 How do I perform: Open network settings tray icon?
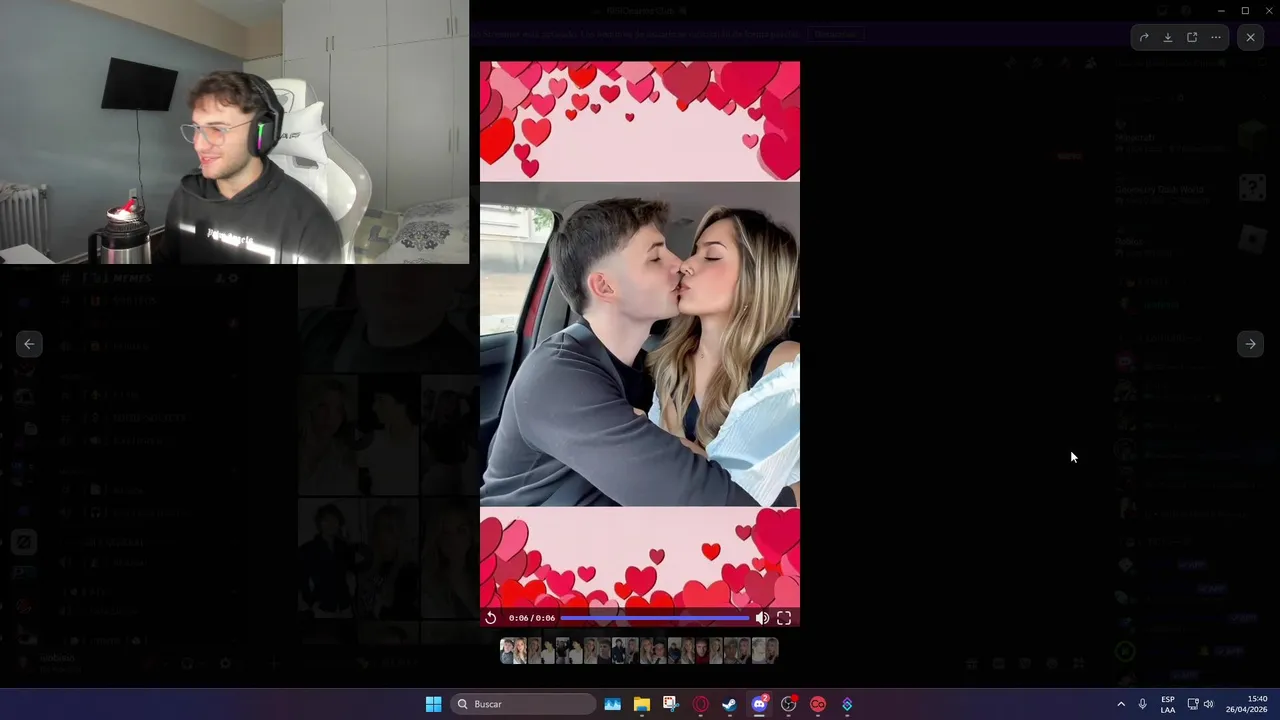pos(1193,704)
